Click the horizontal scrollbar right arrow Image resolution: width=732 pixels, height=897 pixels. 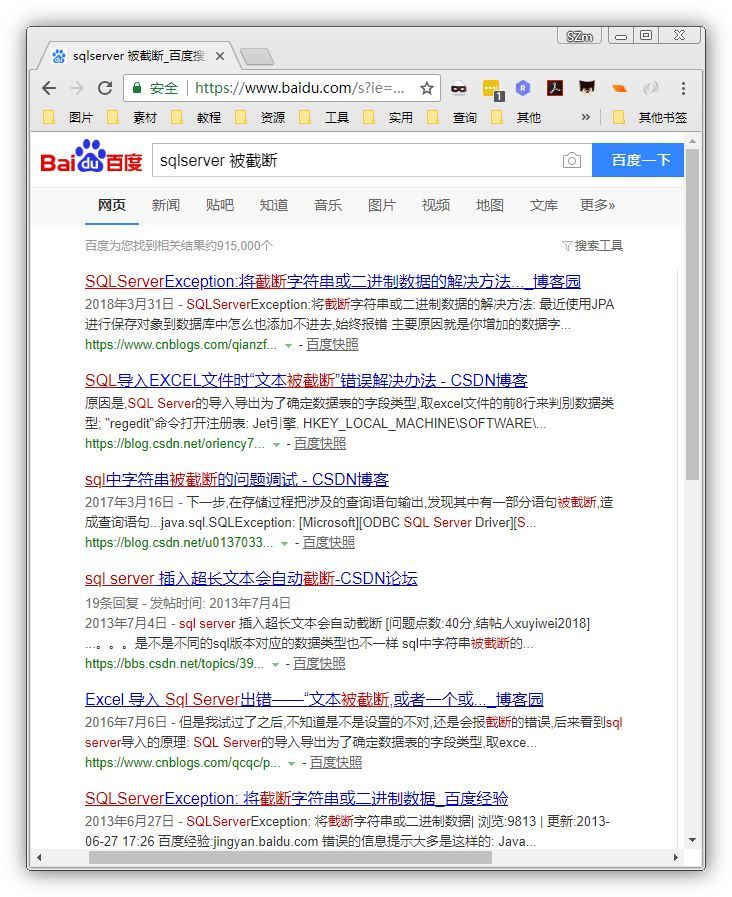coord(676,857)
